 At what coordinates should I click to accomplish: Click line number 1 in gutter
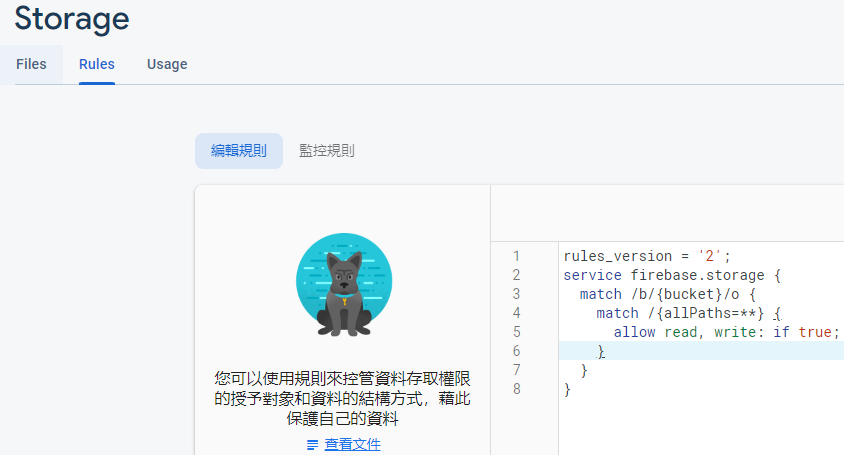tap(516, 256)
